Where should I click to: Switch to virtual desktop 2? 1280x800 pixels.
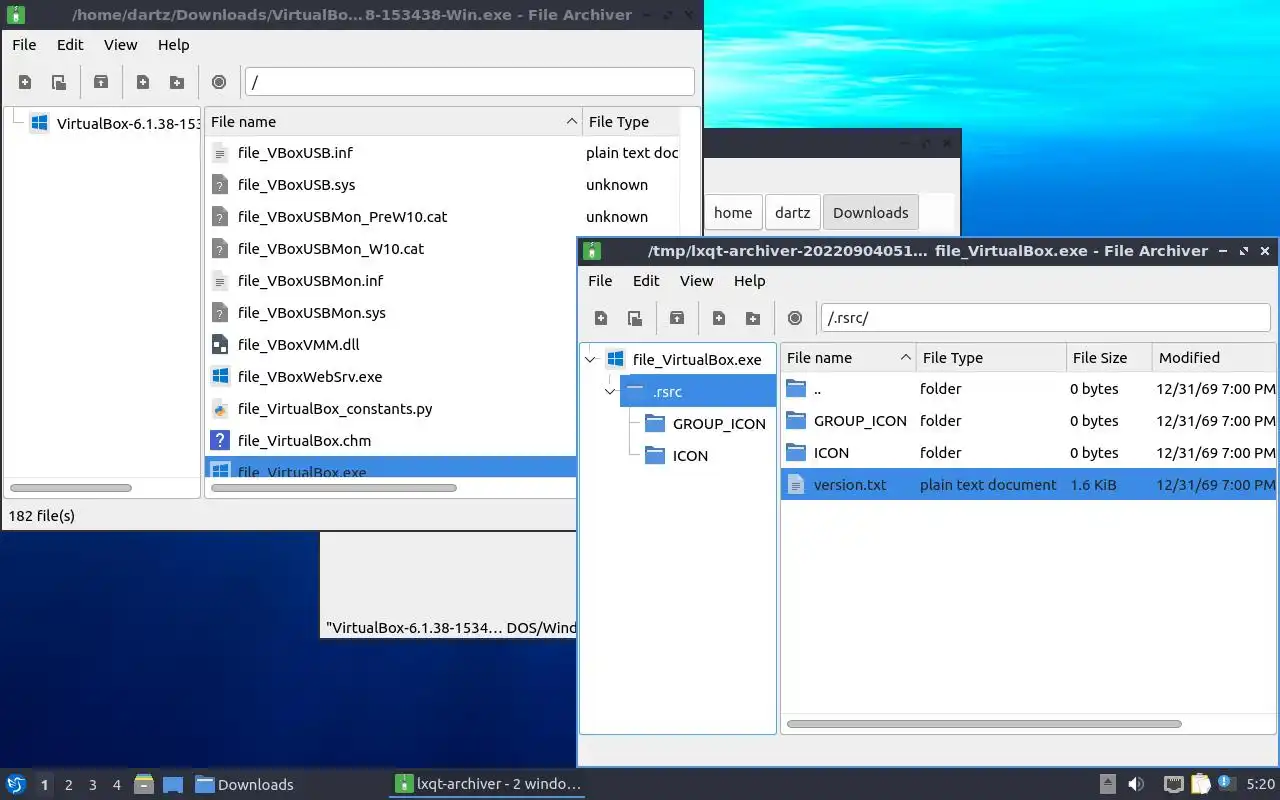[x=68, y=785]
